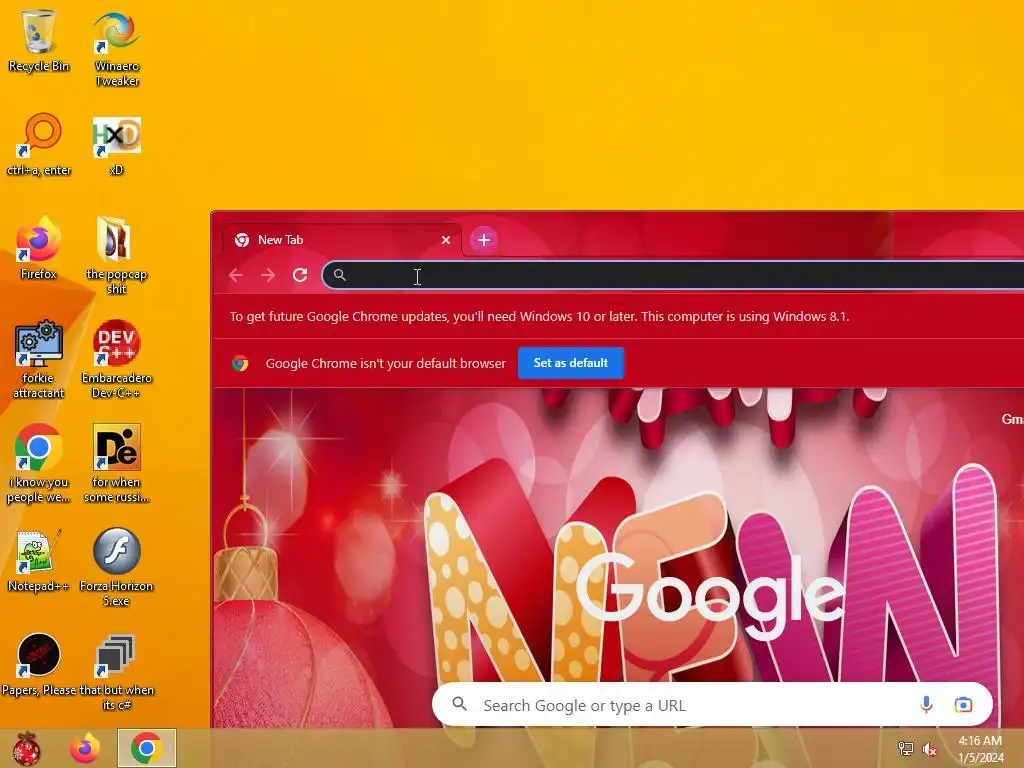Launch Embarcadero Dev-C++ shortcut

coord(116,359)
